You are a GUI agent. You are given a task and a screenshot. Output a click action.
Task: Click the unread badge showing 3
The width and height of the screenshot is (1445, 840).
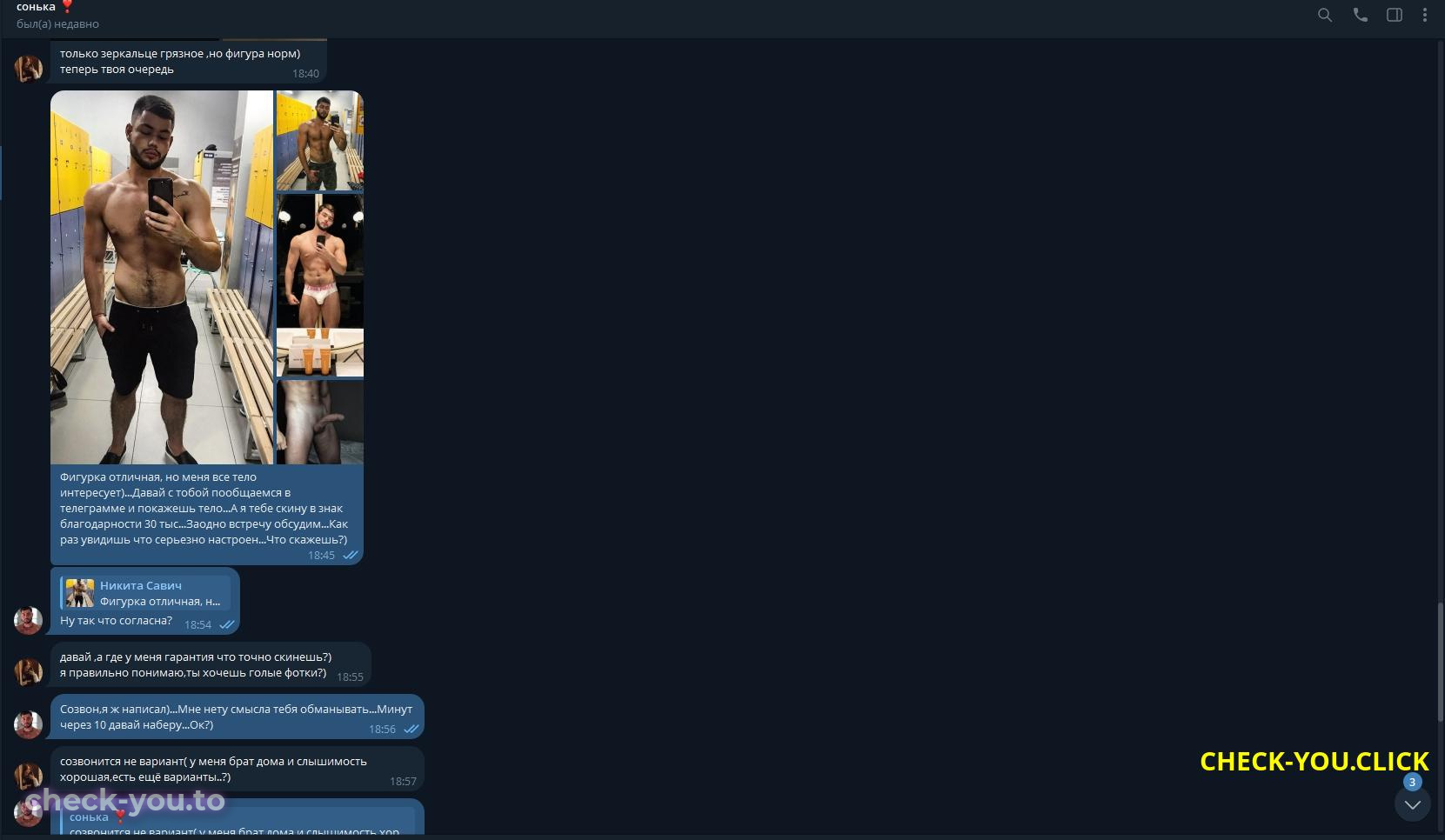[x=1412, y=782]
